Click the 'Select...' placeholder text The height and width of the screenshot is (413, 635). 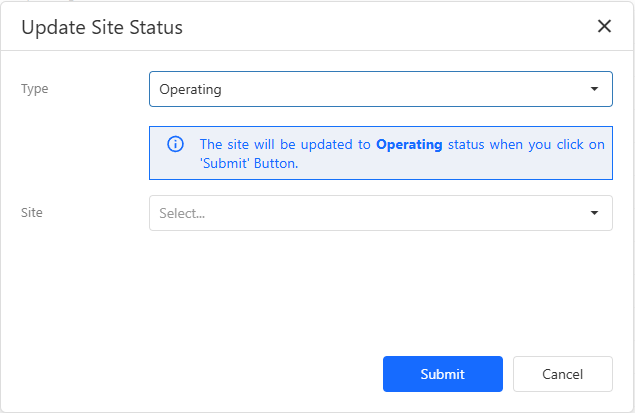[182, 213]
